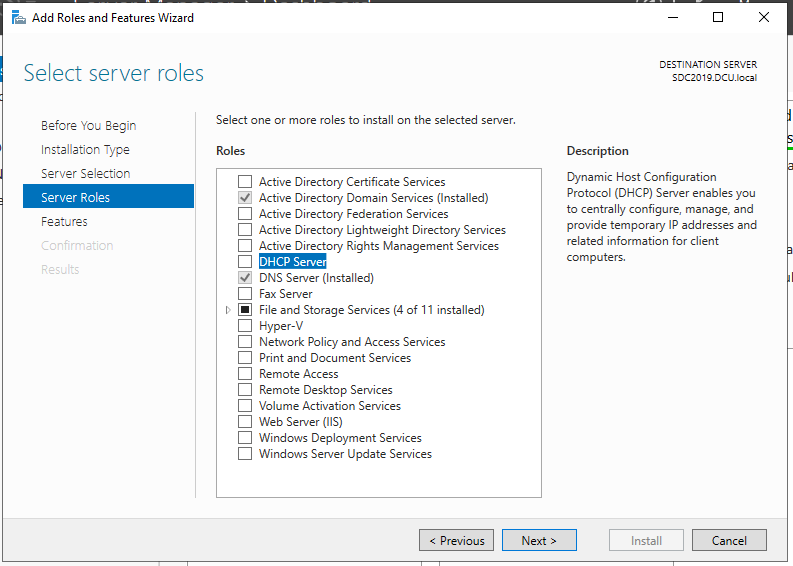Expand File and Storage Services tree
This screenshot has height=566, width=793.
click(228, 310)
